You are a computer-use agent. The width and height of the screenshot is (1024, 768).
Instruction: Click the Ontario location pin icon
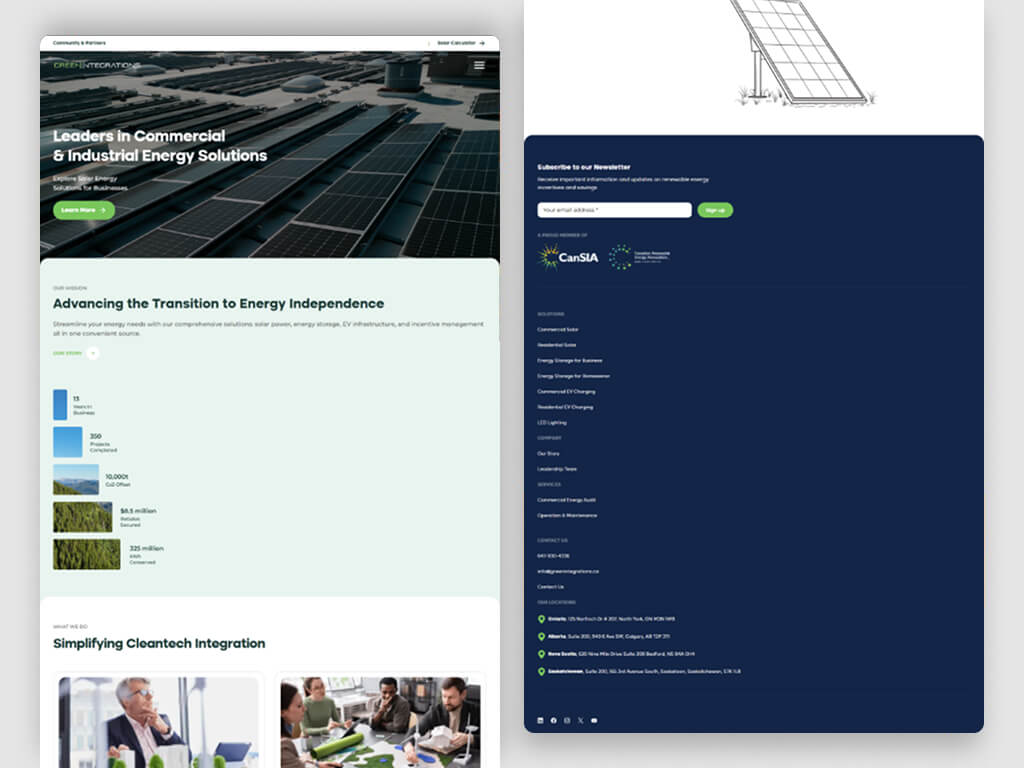[542, 620]
